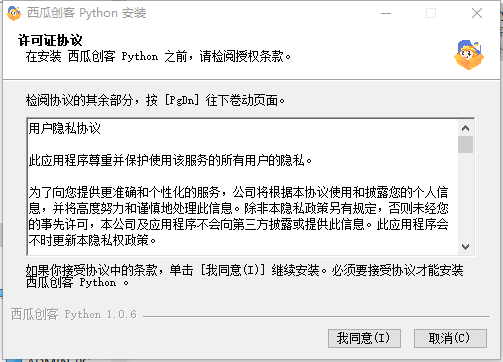Click the license scrollbar down arrow
Viewport: 503px width, 362px height.
(465, 247)
